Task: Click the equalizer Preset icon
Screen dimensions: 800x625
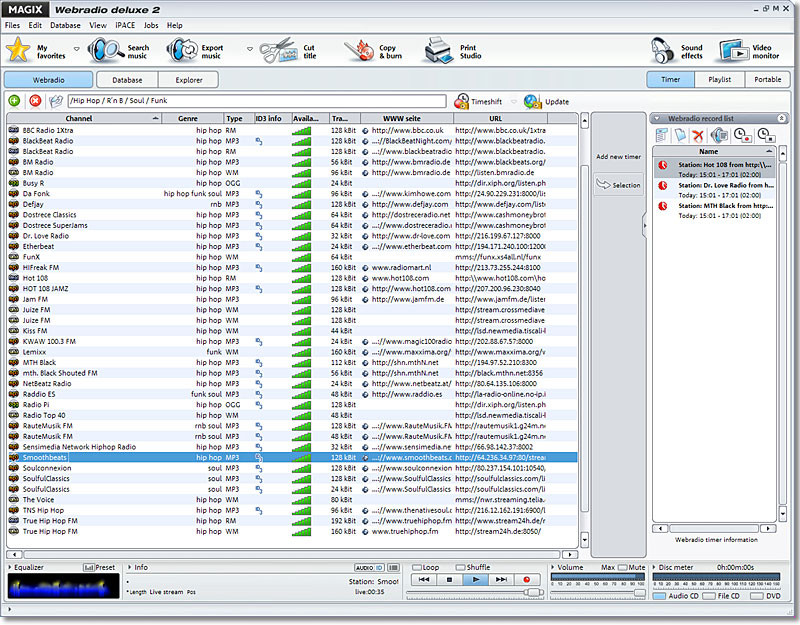Action: 89,567
